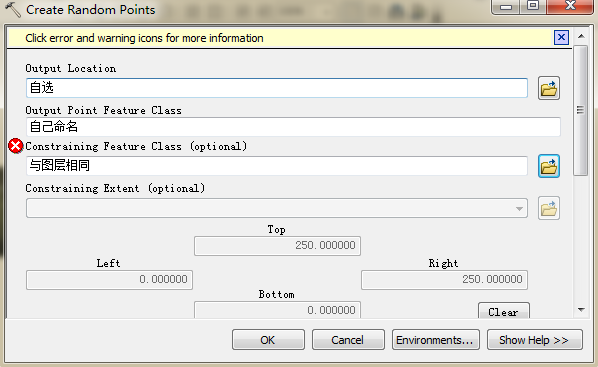Image resolution: width=598 pixels, height=367 pixels.
Task: Open the browse icon for Constraining Extent
Action: coord(549,208)
